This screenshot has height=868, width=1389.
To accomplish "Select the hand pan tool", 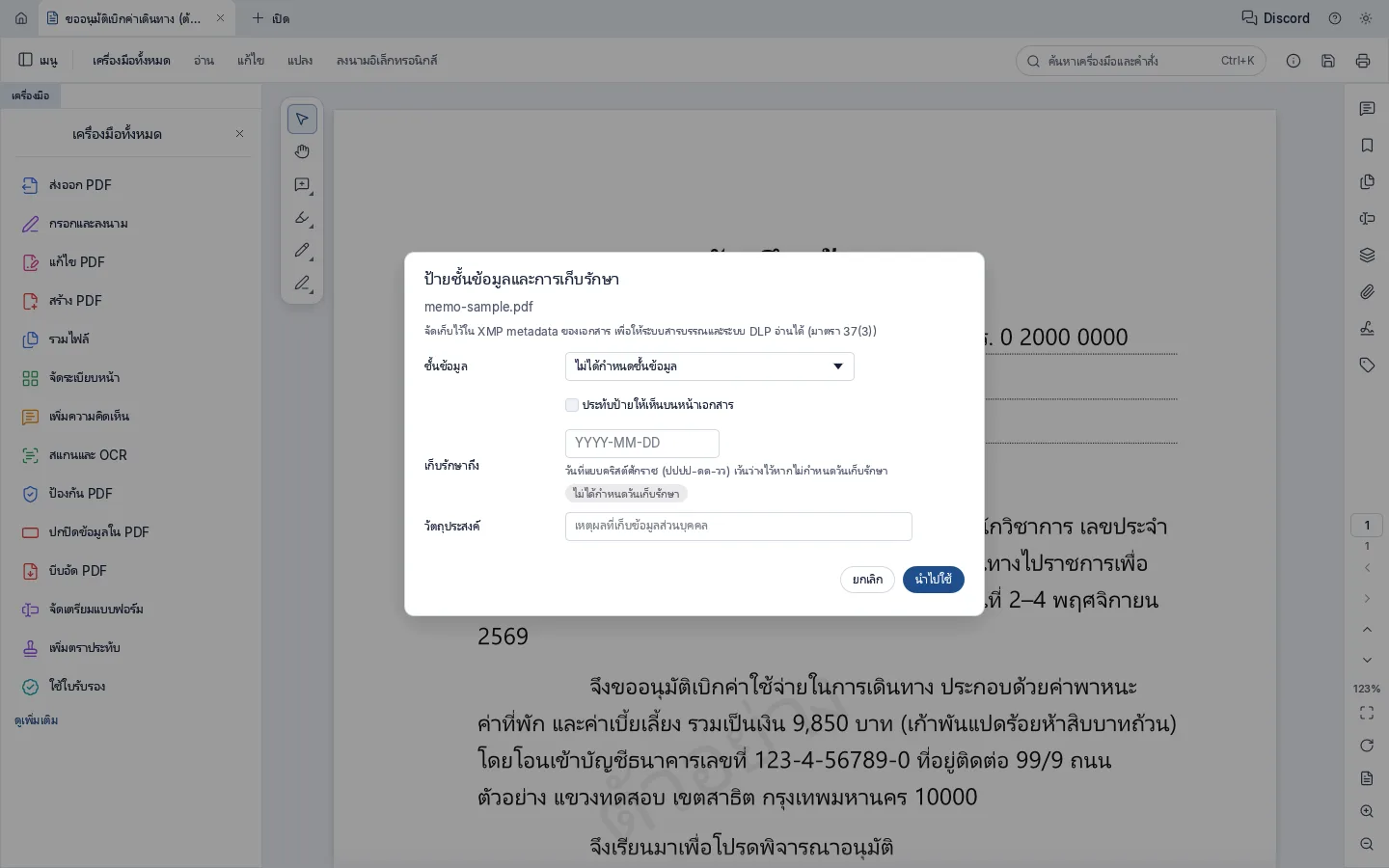I will click(x=302, y=151).
